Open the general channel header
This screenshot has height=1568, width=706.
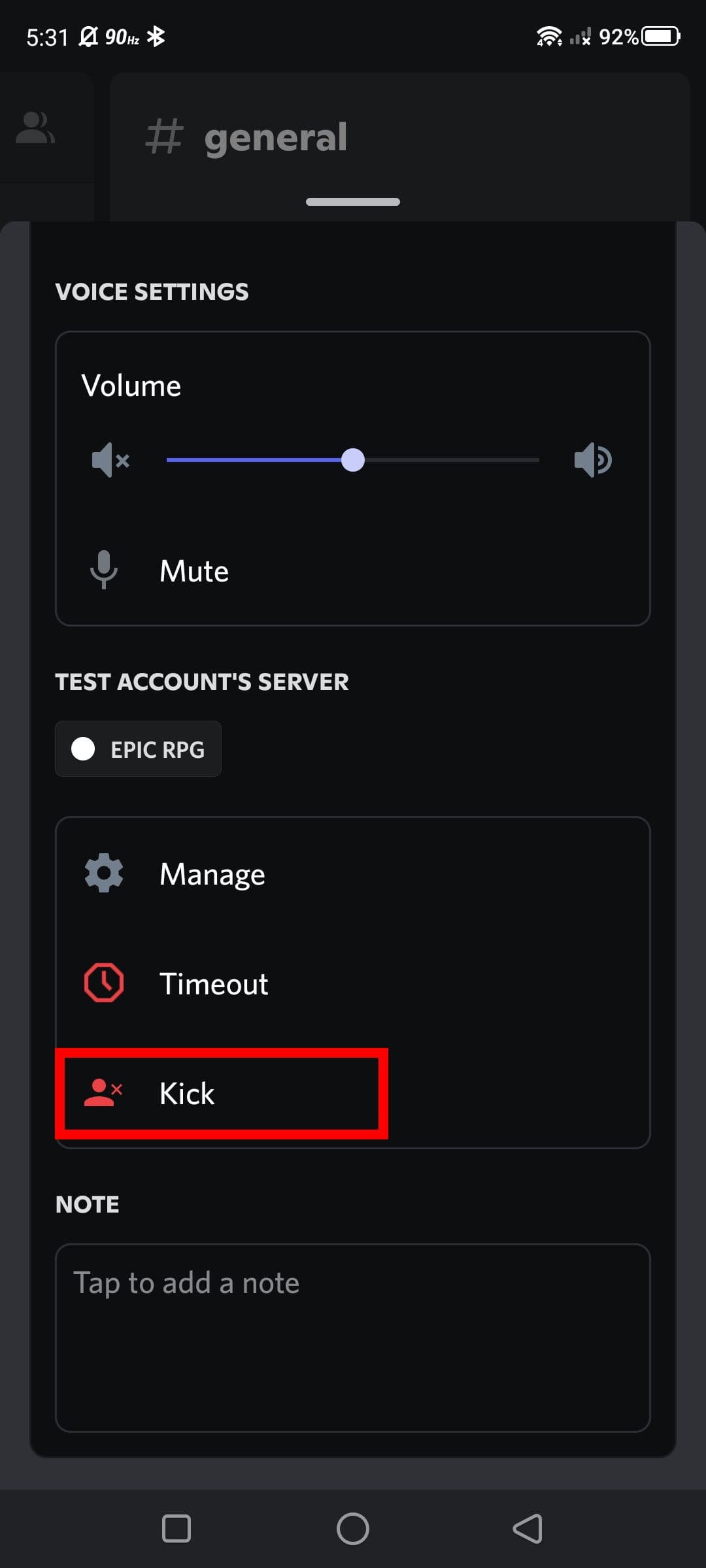pyautogui.click(x=276, y=137)
